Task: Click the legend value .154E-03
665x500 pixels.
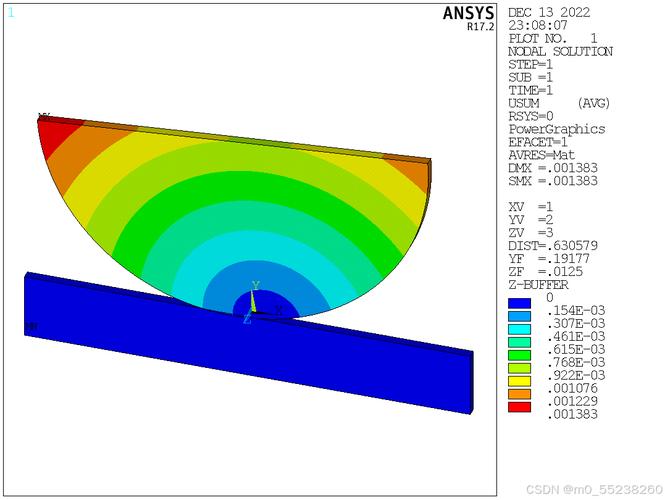Action: coord(576,311)
